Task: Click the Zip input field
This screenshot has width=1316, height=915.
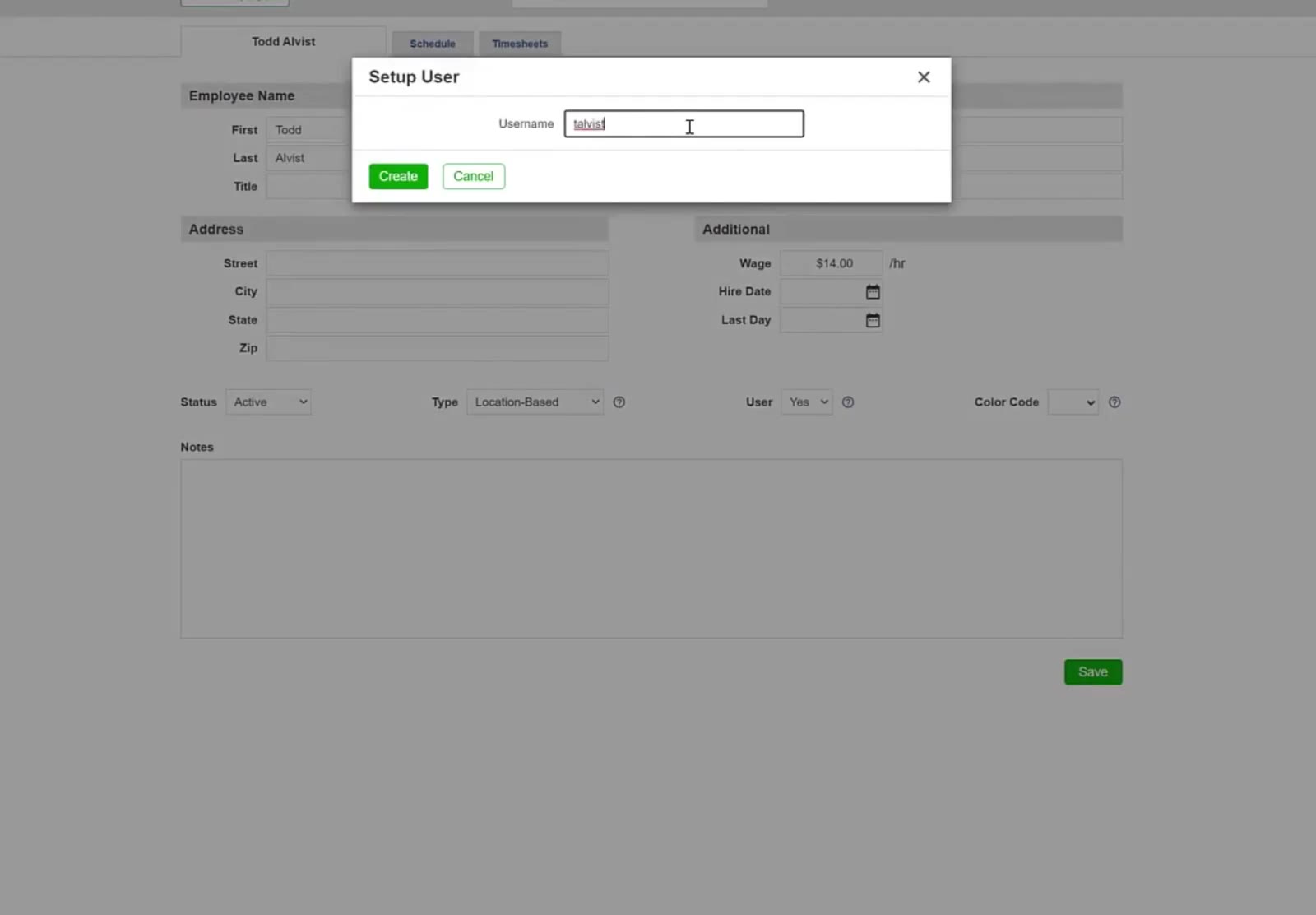Action: 438,348
